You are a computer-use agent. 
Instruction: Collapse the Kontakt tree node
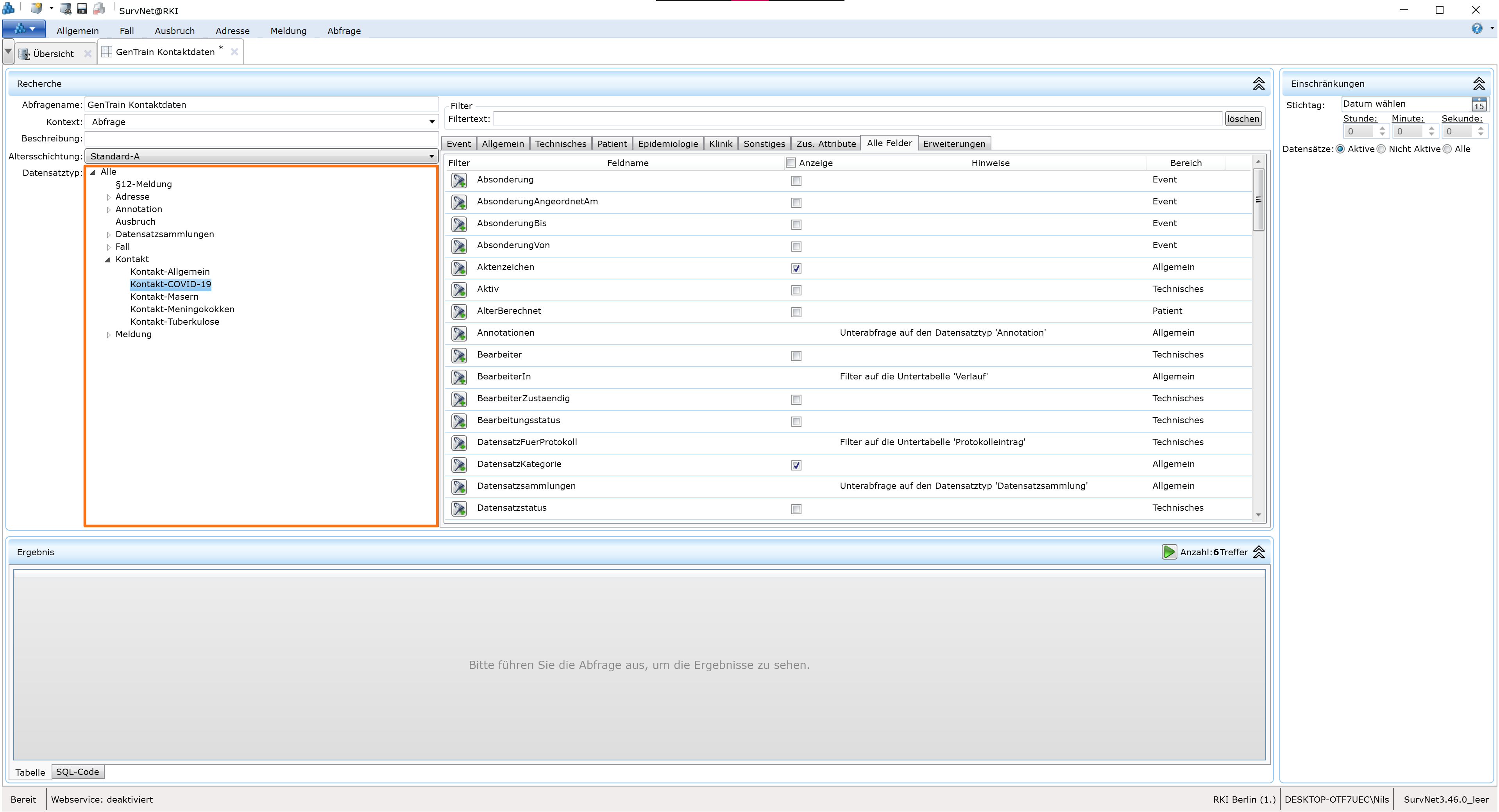[x=107, y=259]
